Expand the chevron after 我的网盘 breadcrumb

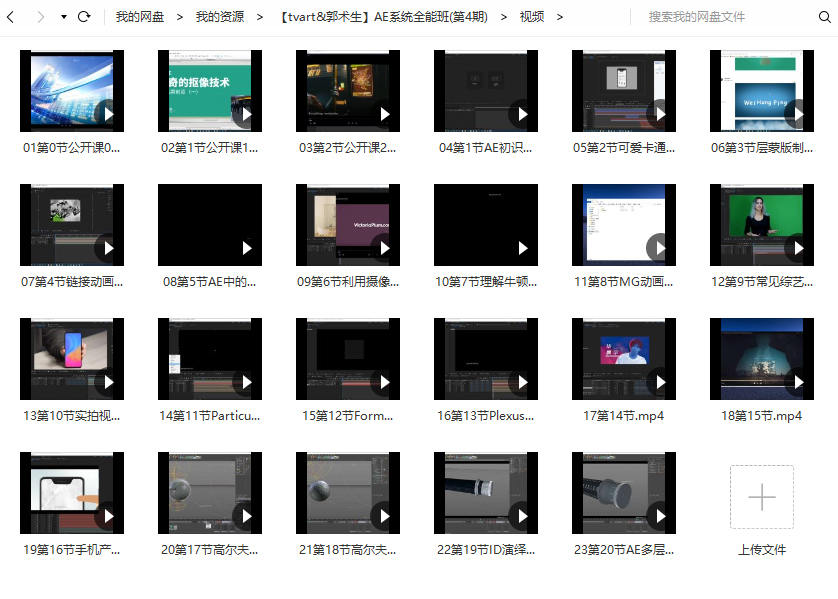click(180, 17)
